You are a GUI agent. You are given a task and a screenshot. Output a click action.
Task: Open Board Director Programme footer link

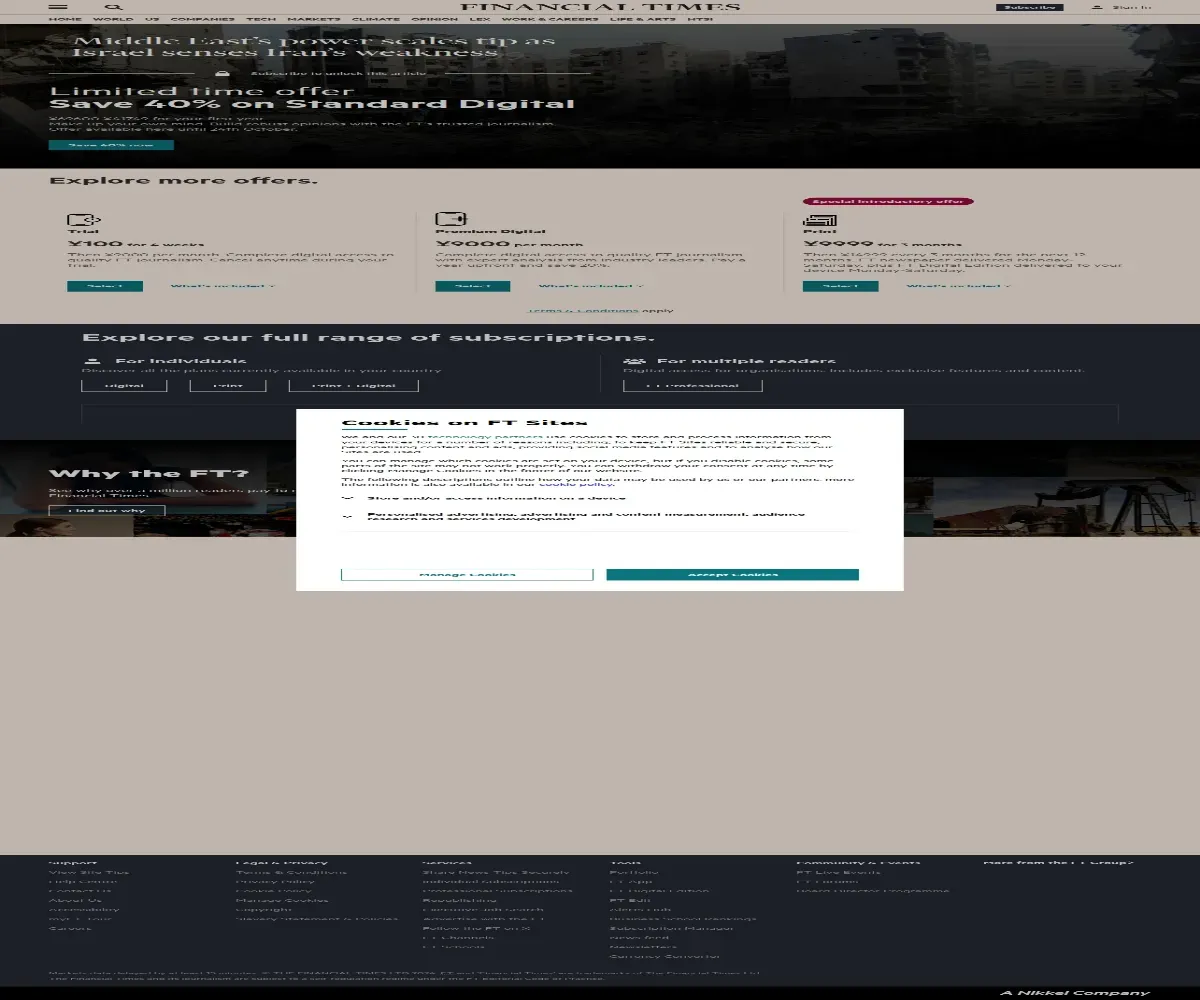point(873,890)
